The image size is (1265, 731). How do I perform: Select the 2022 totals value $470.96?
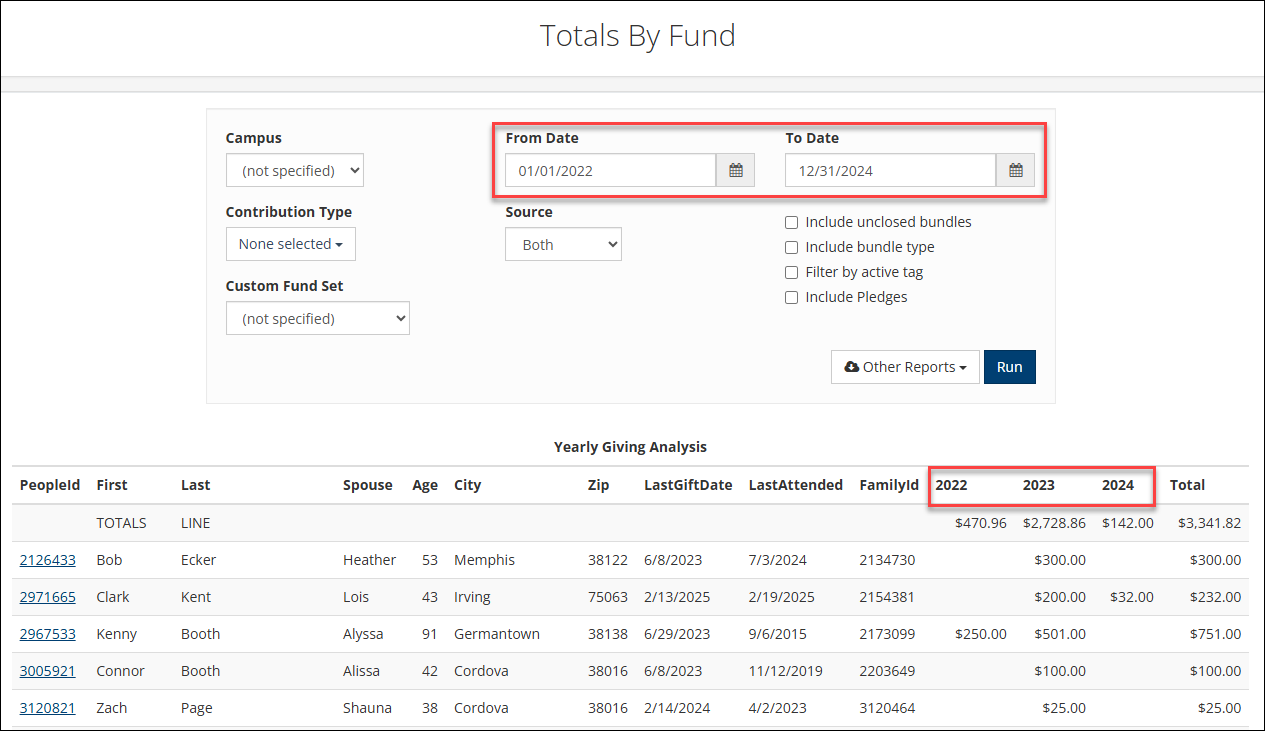(981, 523)
